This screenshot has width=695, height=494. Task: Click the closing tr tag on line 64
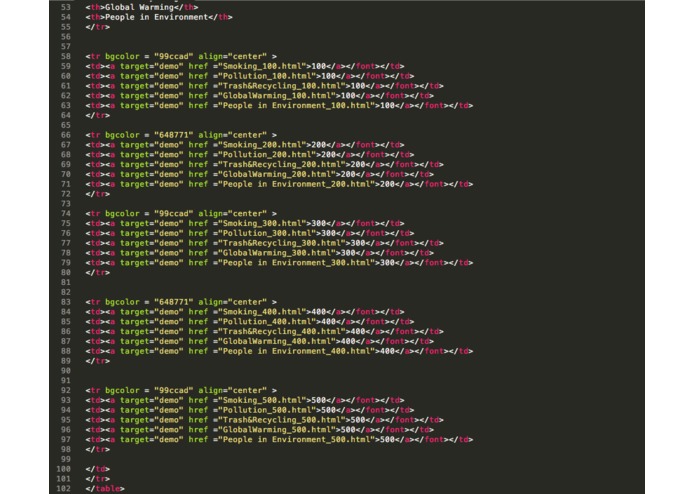tap(98, 115)
